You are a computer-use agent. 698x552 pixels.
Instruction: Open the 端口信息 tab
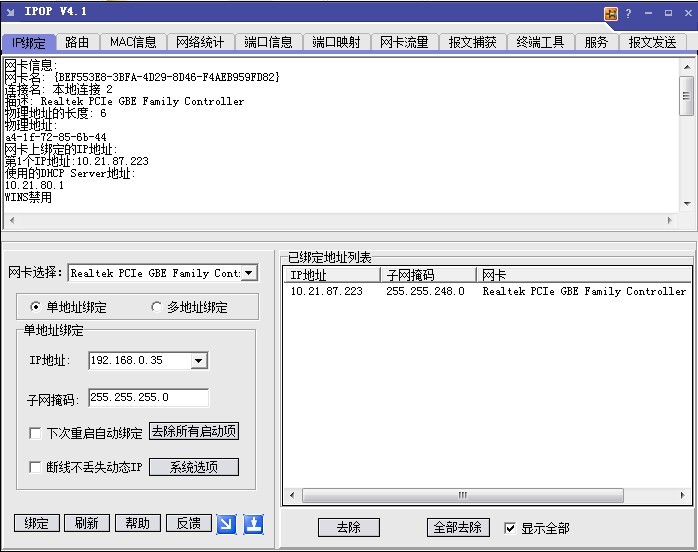[x=268, y=42]
